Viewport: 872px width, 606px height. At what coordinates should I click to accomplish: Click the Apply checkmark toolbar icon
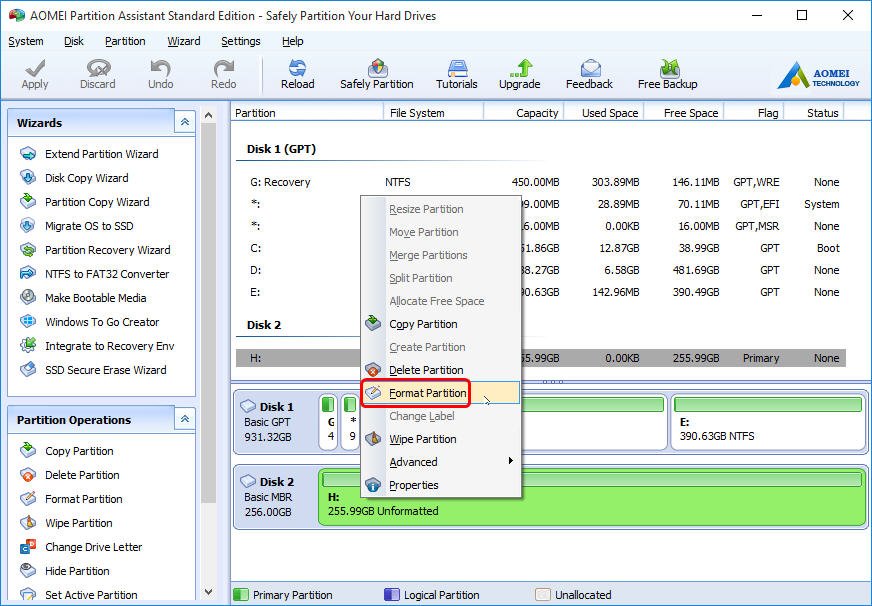click(34, 74)
